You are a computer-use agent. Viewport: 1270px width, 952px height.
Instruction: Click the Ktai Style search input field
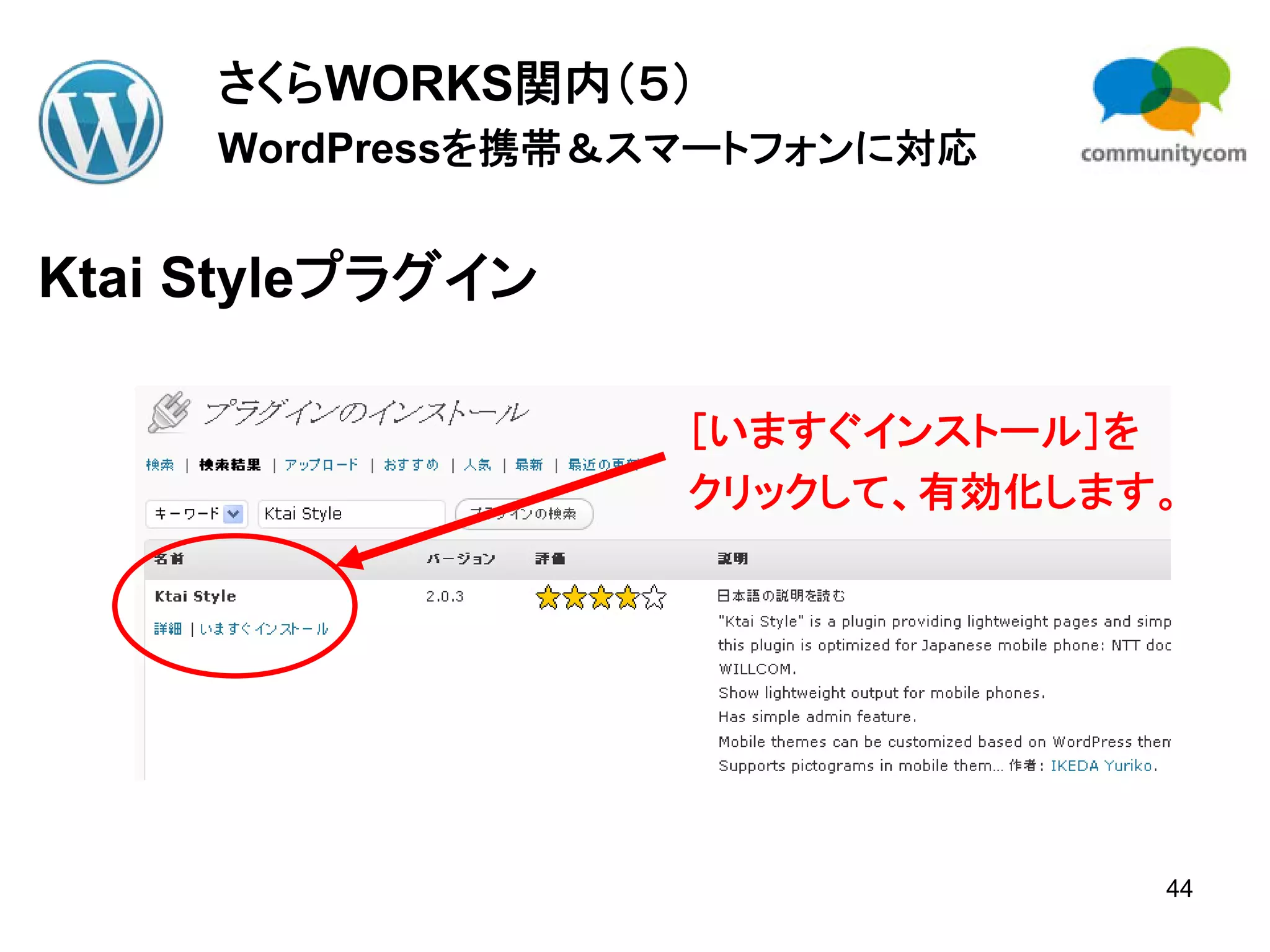[x=352, y=514]
